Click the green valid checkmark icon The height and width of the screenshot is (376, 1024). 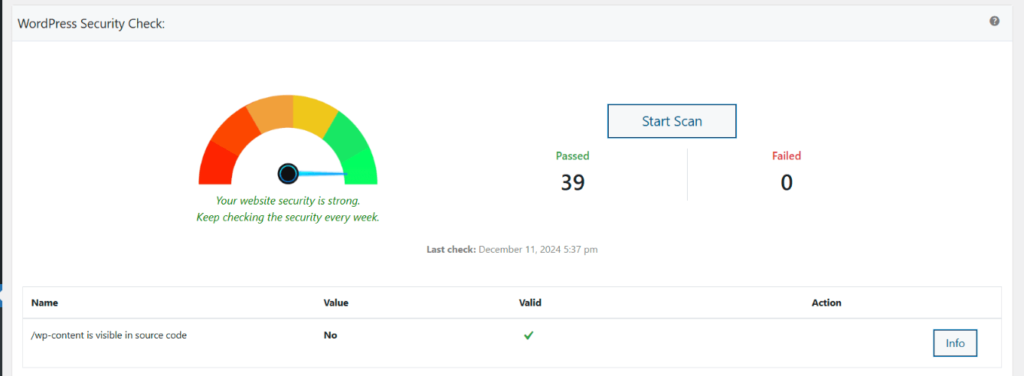coord(528,336)
